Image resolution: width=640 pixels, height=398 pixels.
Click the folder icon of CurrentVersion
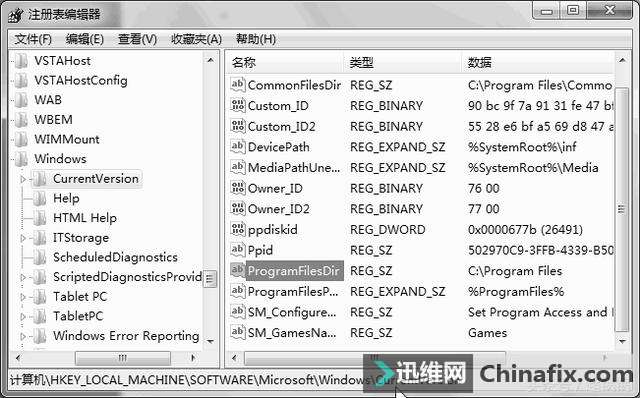point(40,179)
